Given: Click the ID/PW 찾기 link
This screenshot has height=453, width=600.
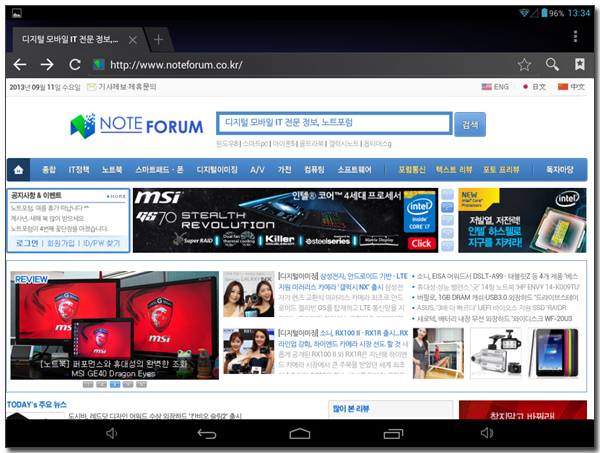Looking at the screenshot, I should pyautogui.click(x=101, y=243).
